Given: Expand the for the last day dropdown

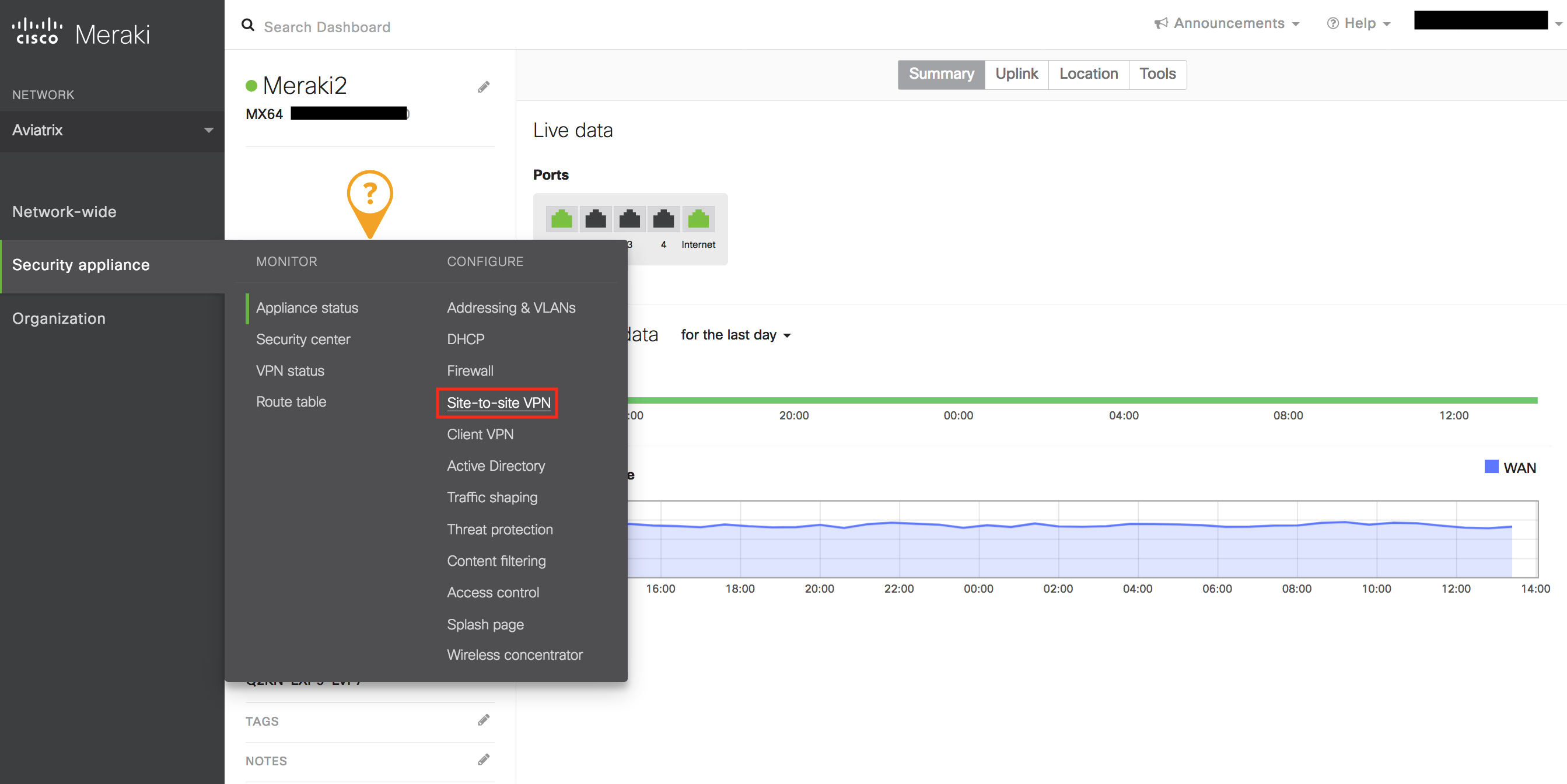Looking at the screenshot, I should click(736, 335).
